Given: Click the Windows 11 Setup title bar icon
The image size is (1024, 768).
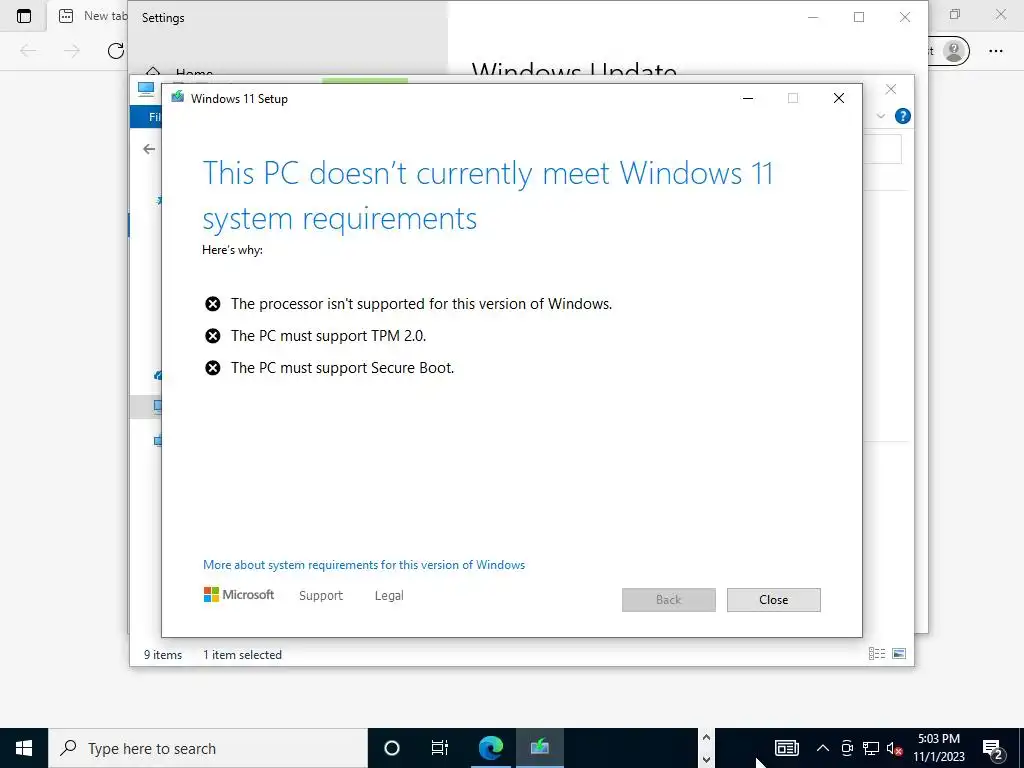Looking at the screenshot, I should pos(177,97).
